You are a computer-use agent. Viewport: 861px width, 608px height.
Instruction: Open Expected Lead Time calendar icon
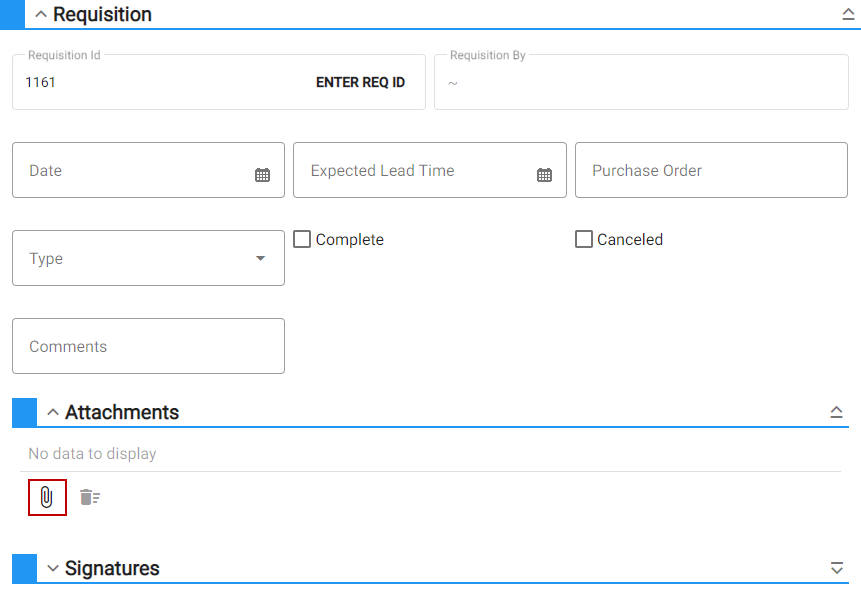tap(544, 175)
